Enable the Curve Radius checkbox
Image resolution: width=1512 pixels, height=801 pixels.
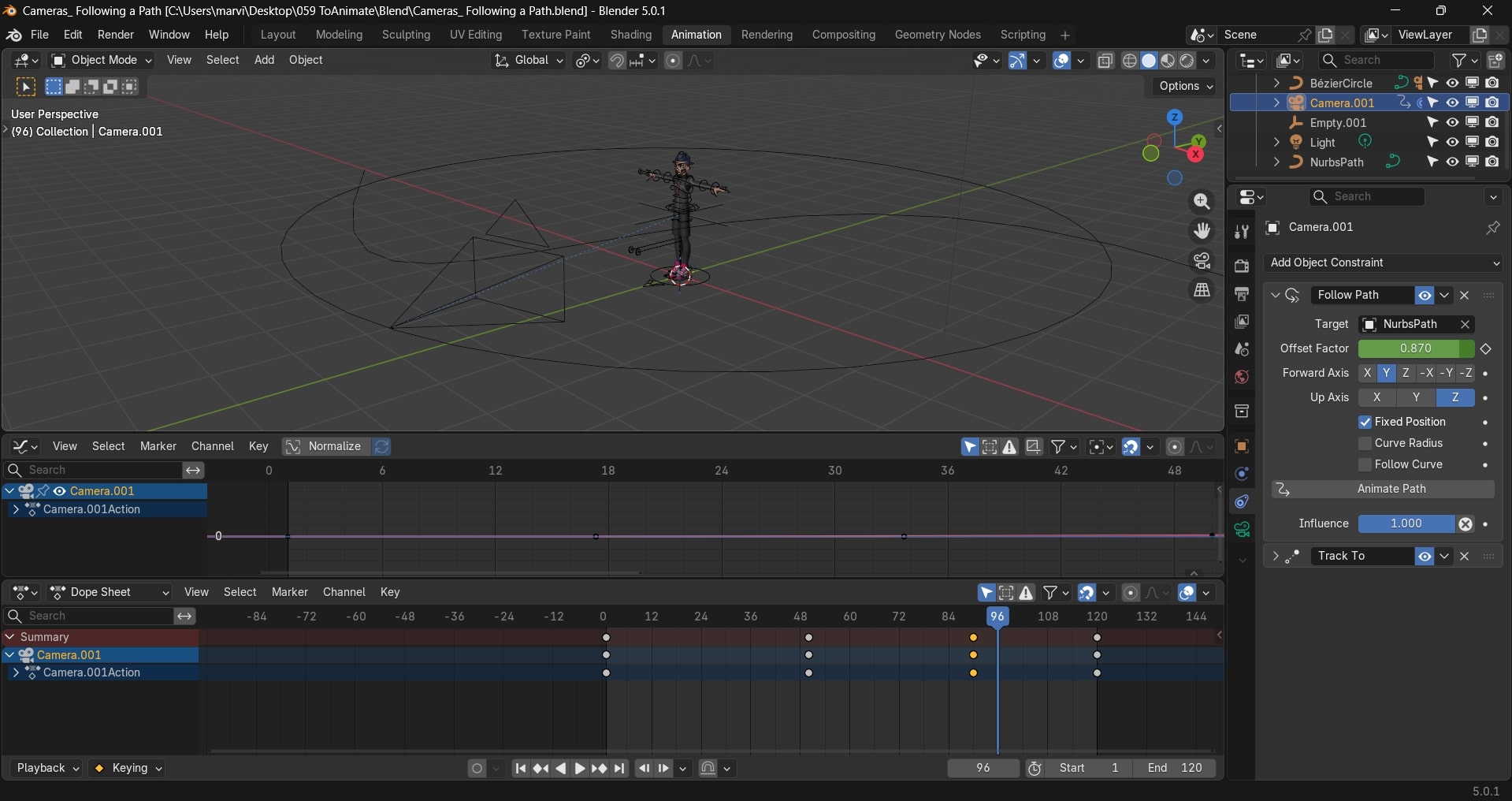(x=1365, y=443)
